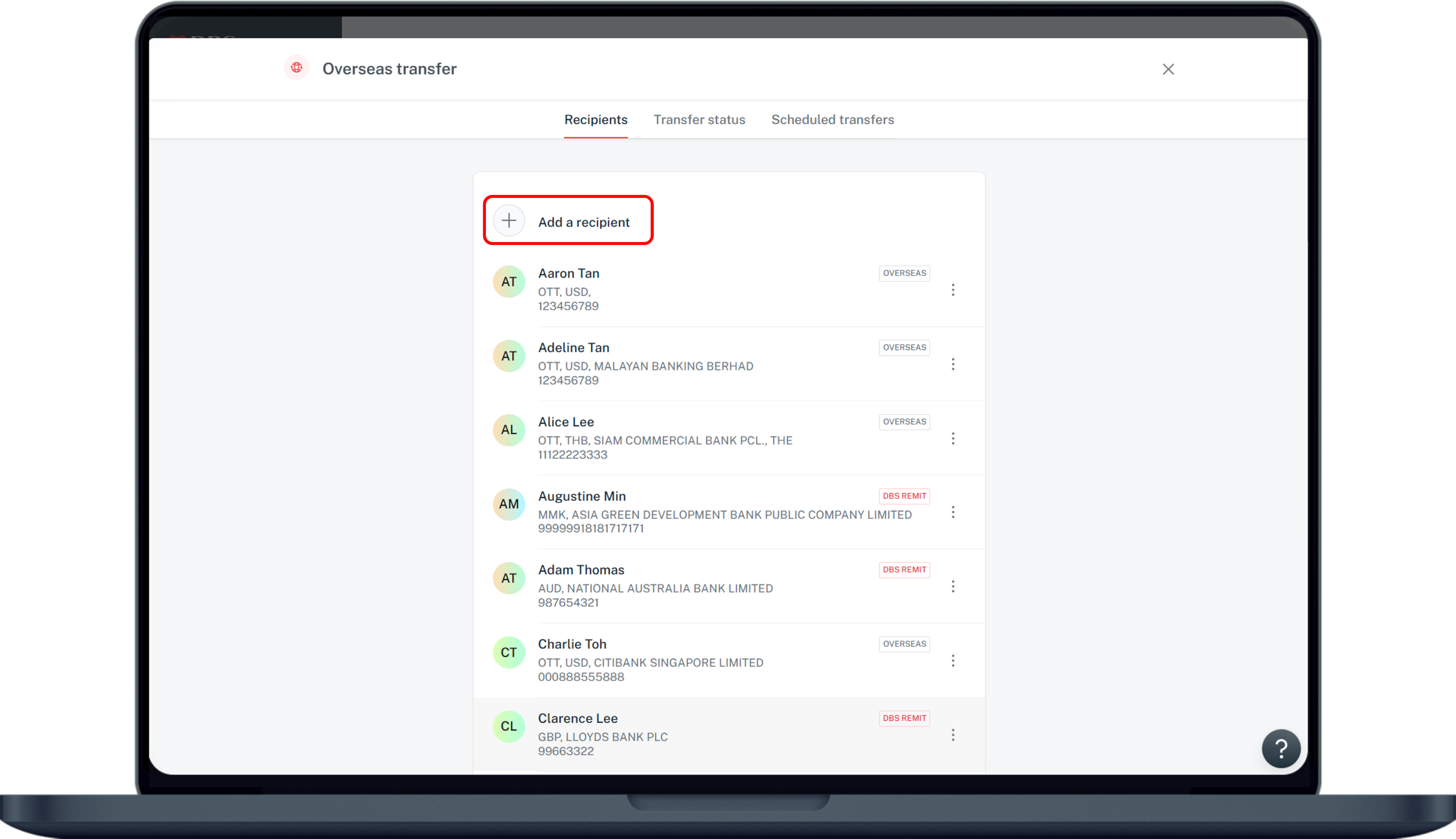Click Clarence Lee's avatar initials
1456x839 pixels.
pos(509,726)
